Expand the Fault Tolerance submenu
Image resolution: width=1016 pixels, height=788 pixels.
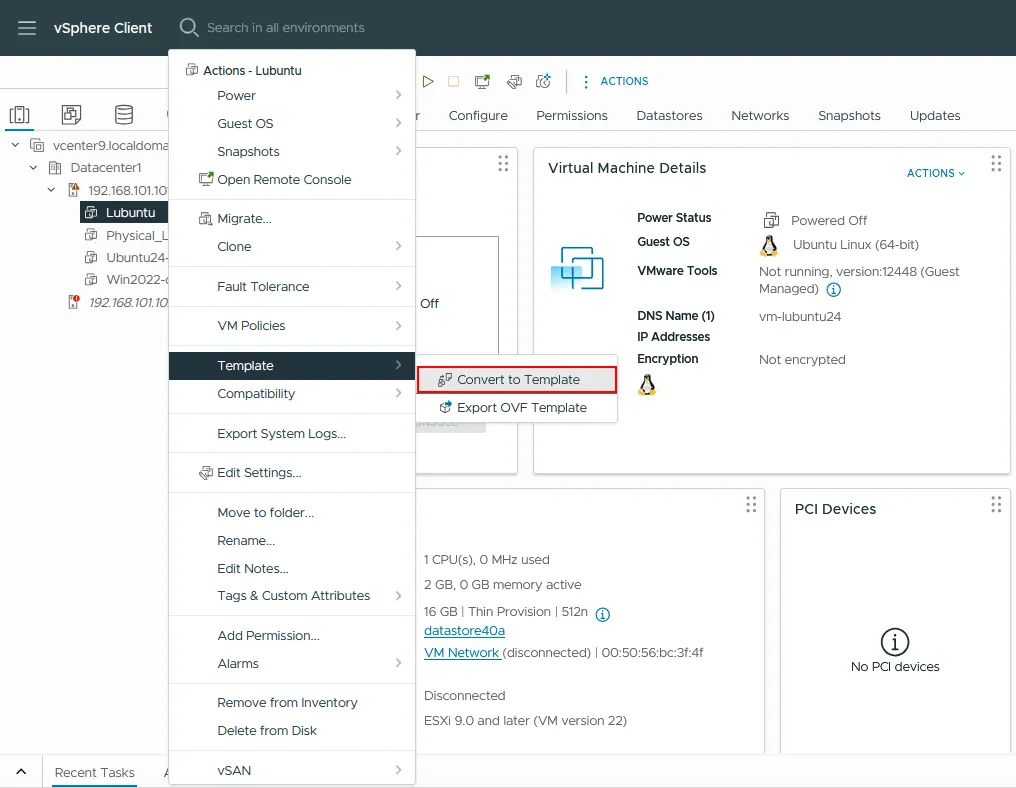click(292, 286)
